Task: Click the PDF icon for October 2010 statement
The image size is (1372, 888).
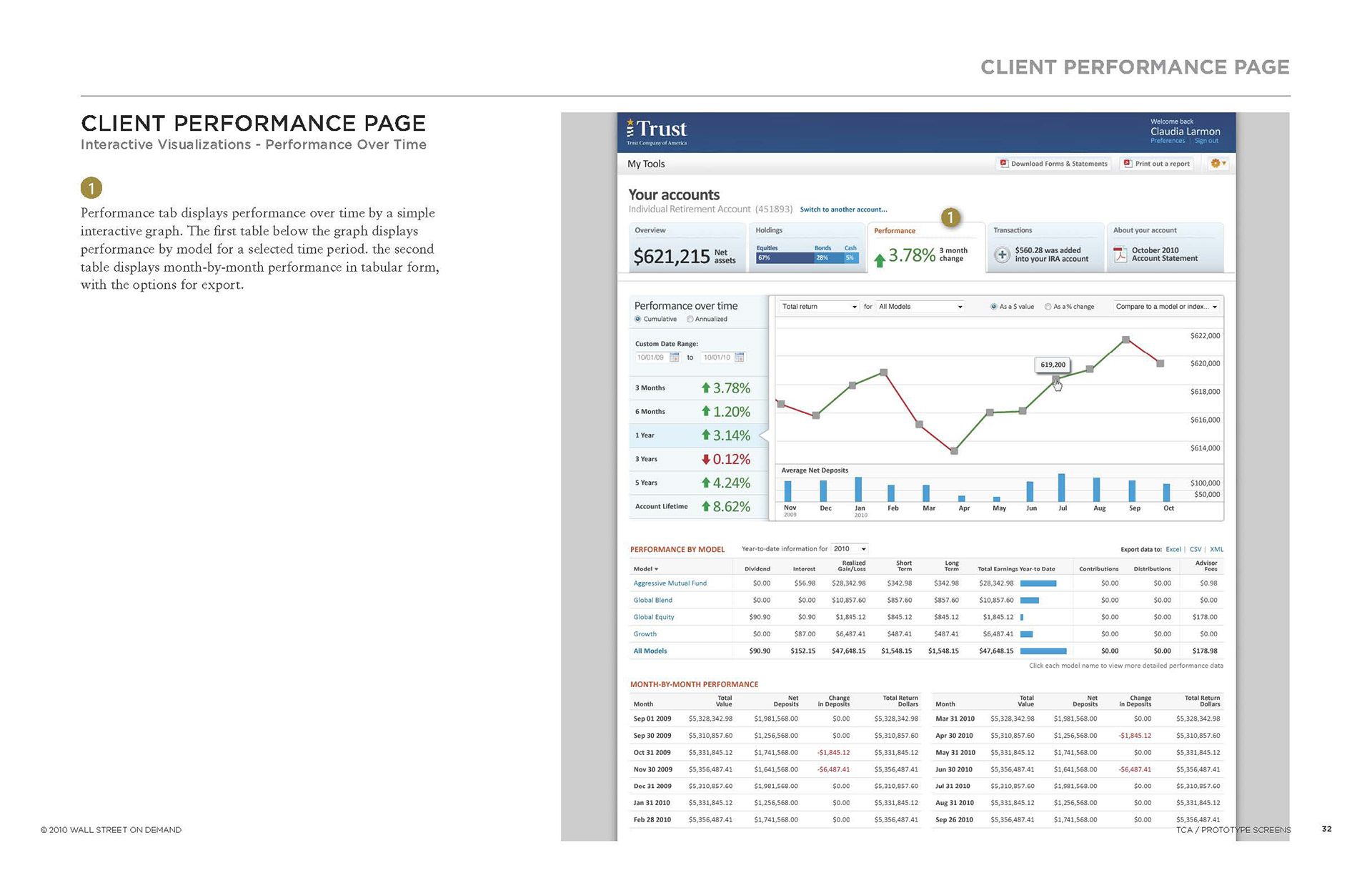Action: (1120, 255)
